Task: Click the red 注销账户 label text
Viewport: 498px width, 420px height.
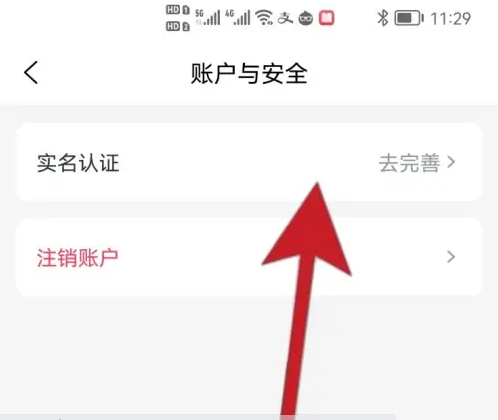Action: [77, 258]
